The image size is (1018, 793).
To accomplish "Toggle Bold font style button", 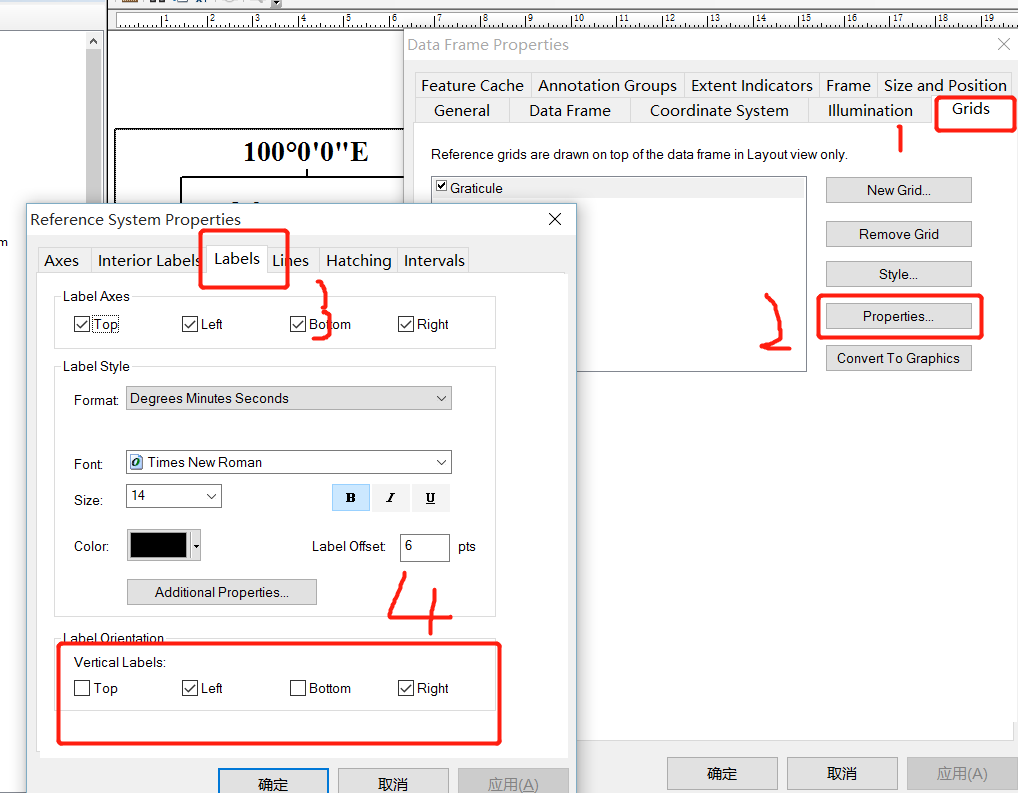I will coord(351,497).
